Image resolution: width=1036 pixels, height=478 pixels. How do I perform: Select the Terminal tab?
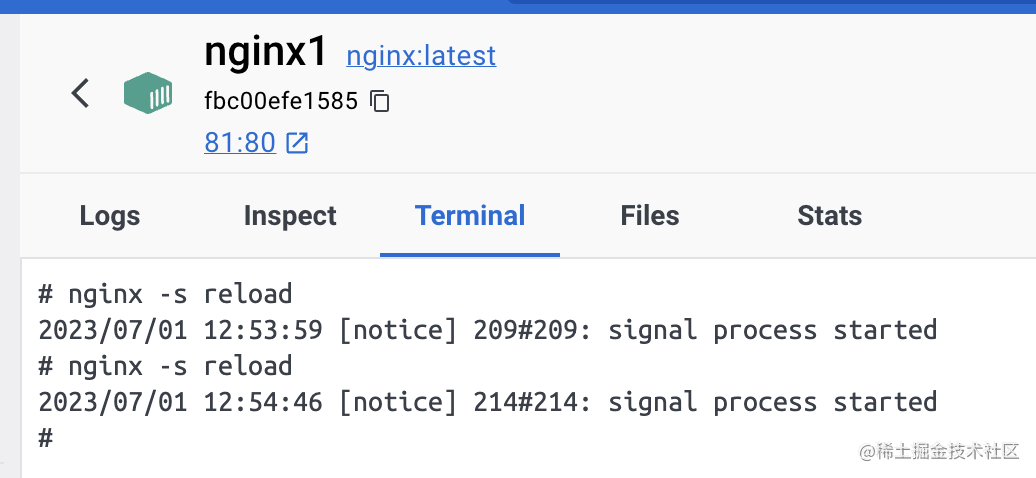[x=470, y=216]
